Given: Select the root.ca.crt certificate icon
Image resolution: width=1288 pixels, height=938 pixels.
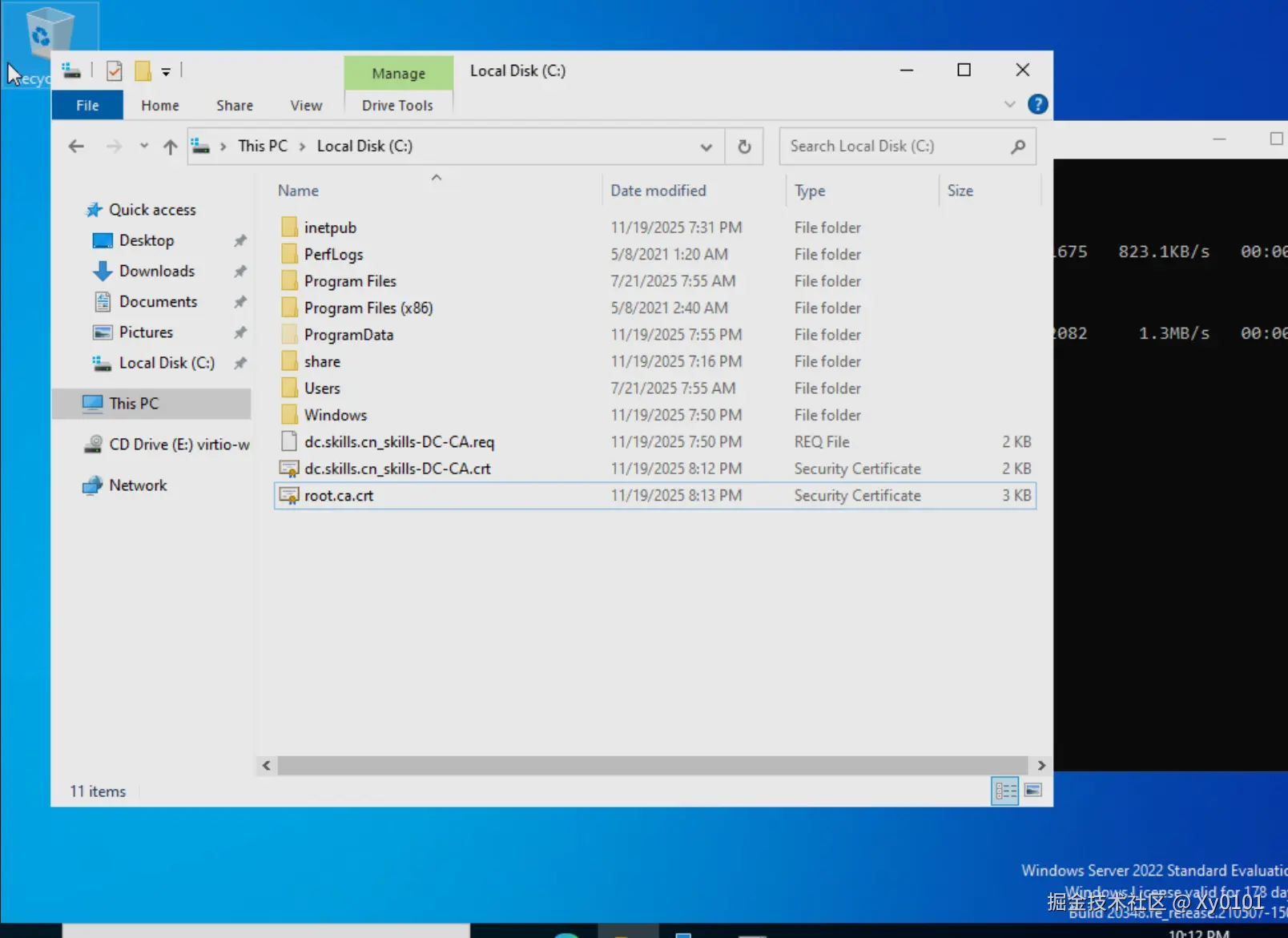Looking at the screenshot, I should click(x=289, y=496).
